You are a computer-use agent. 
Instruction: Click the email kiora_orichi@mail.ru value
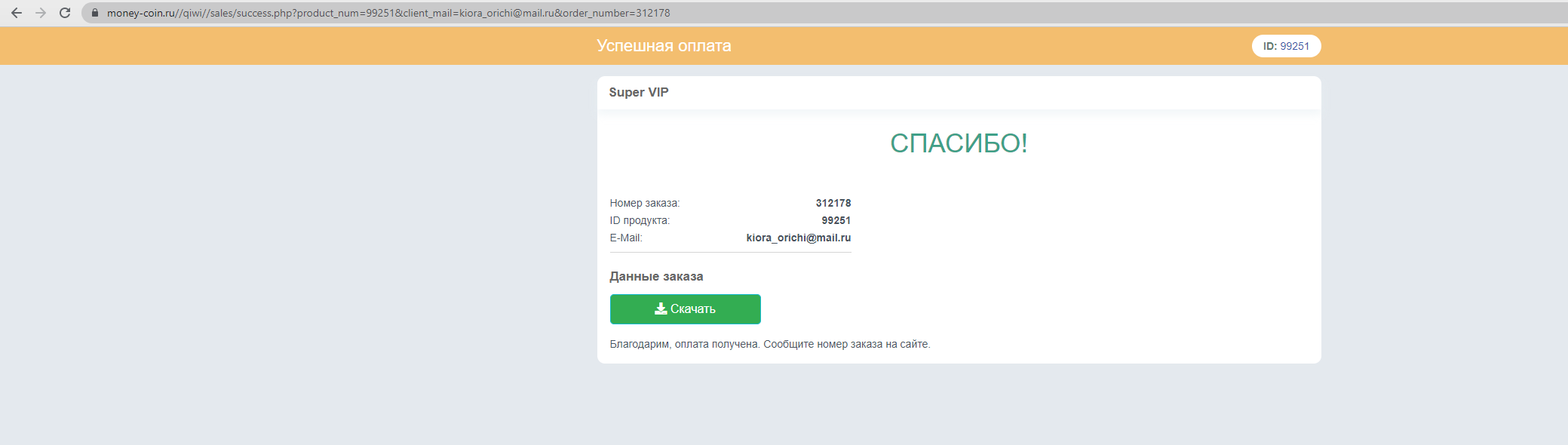click(798, 238)
